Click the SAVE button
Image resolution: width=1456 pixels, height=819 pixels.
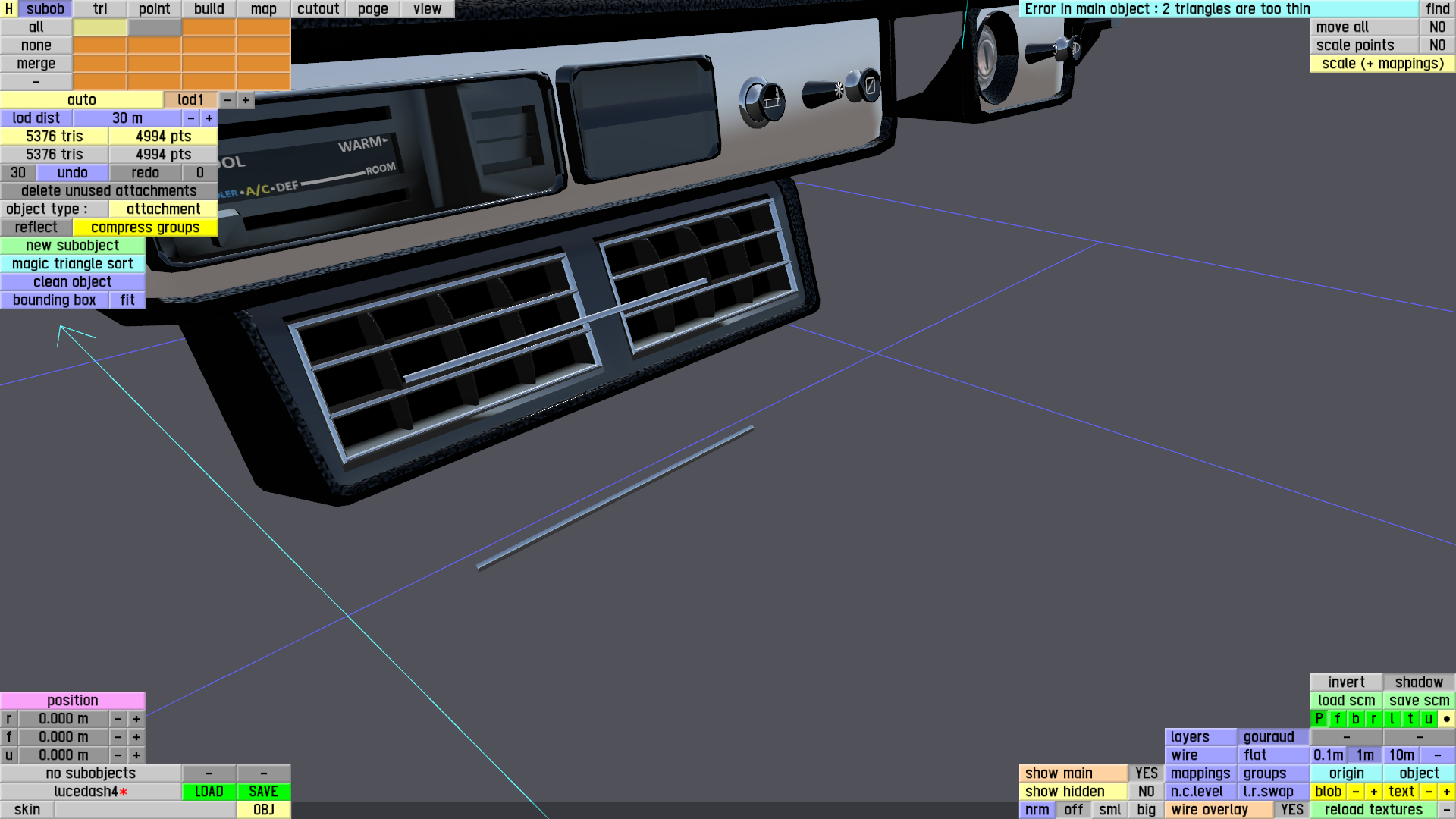[263, 792]
